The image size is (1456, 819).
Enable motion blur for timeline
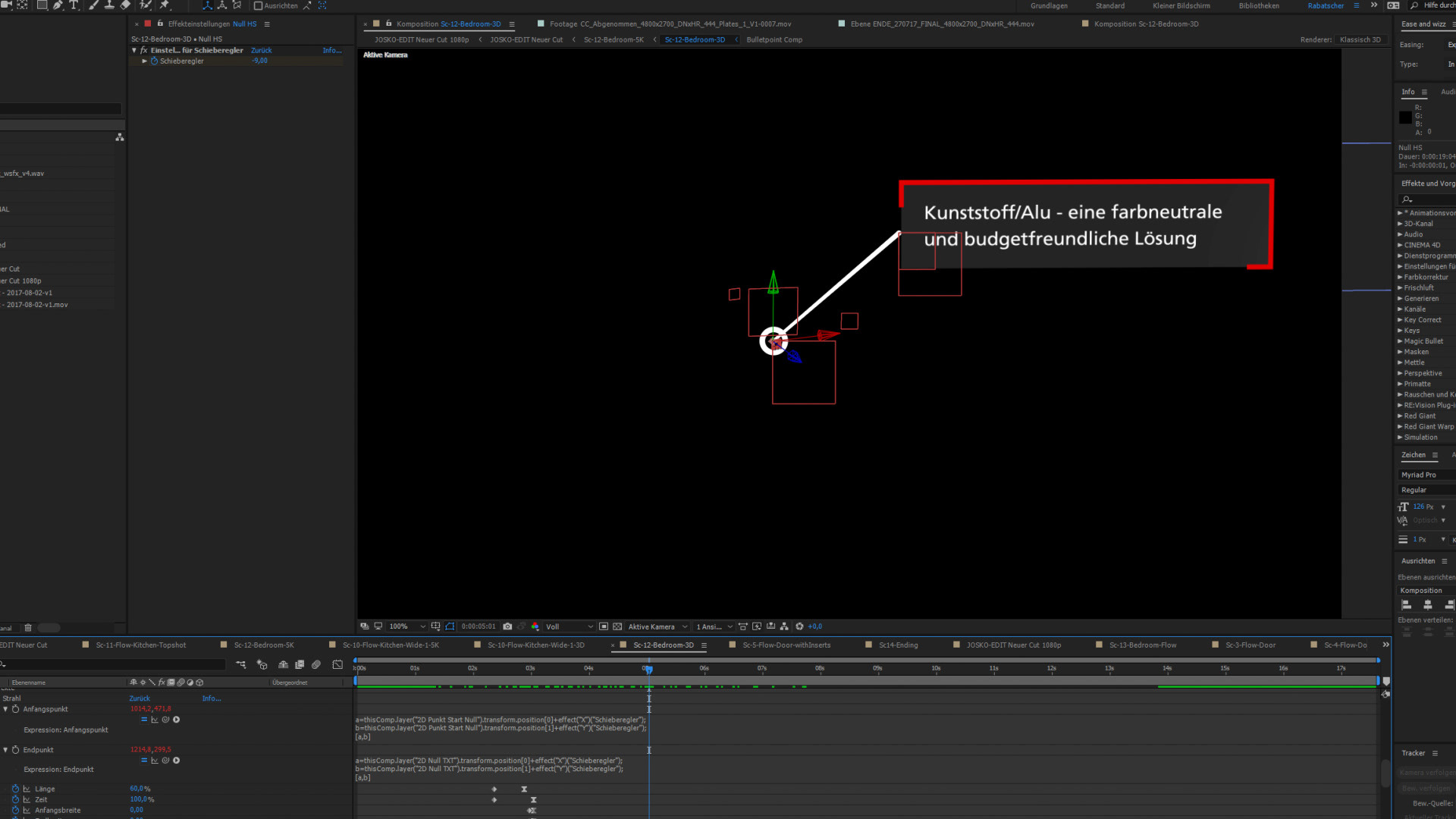tap(316, 664)
